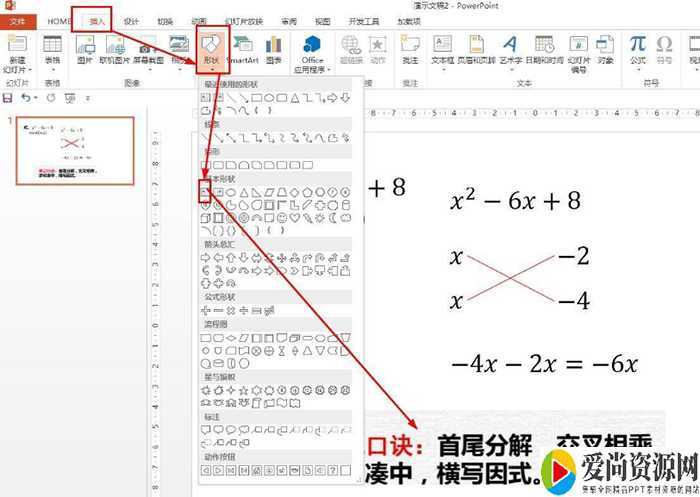Select the right arrow in 箭头总汇 section
The image size is (700, 497).
205,256
